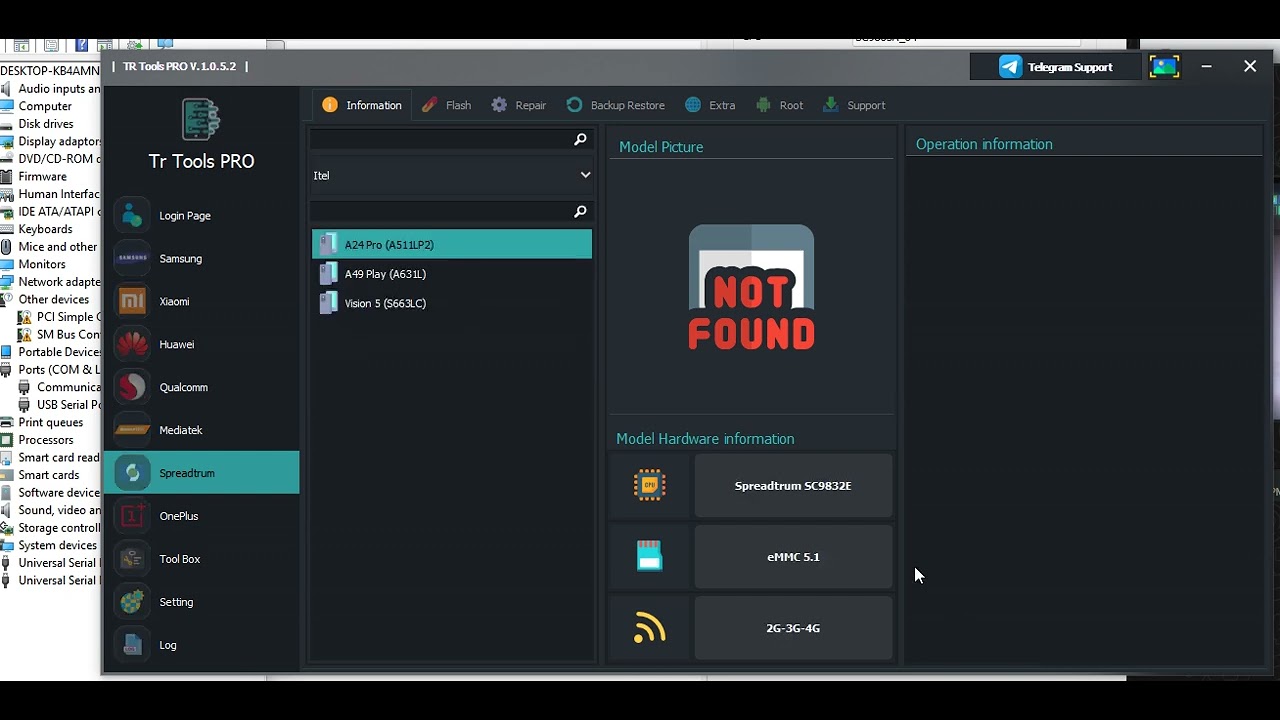Select Samsung in the brand sidebar
1280x720 pixels.
coord(201,258)
